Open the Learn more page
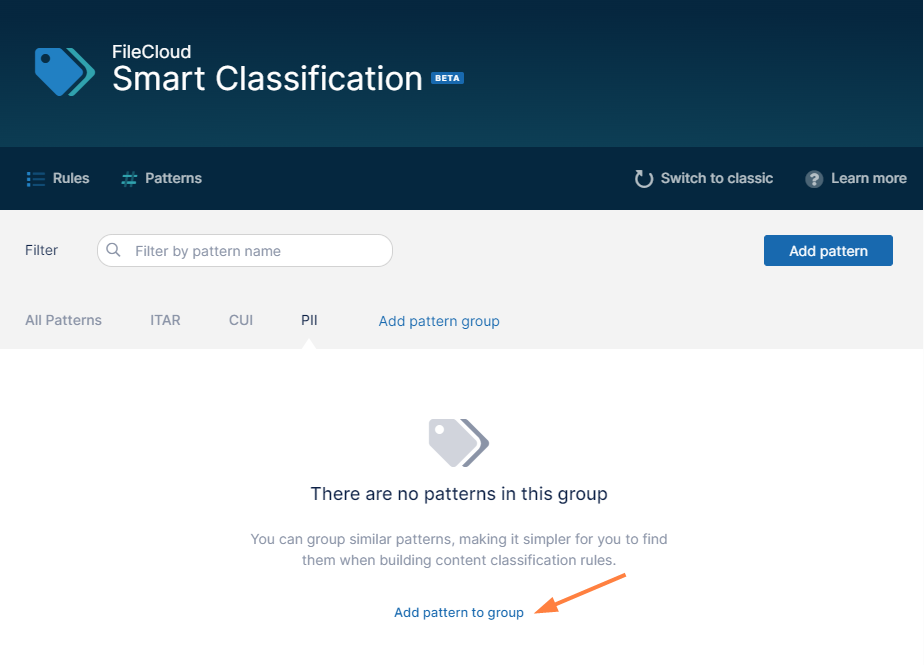This screenshot has width=924, height=665. (869, 178)
